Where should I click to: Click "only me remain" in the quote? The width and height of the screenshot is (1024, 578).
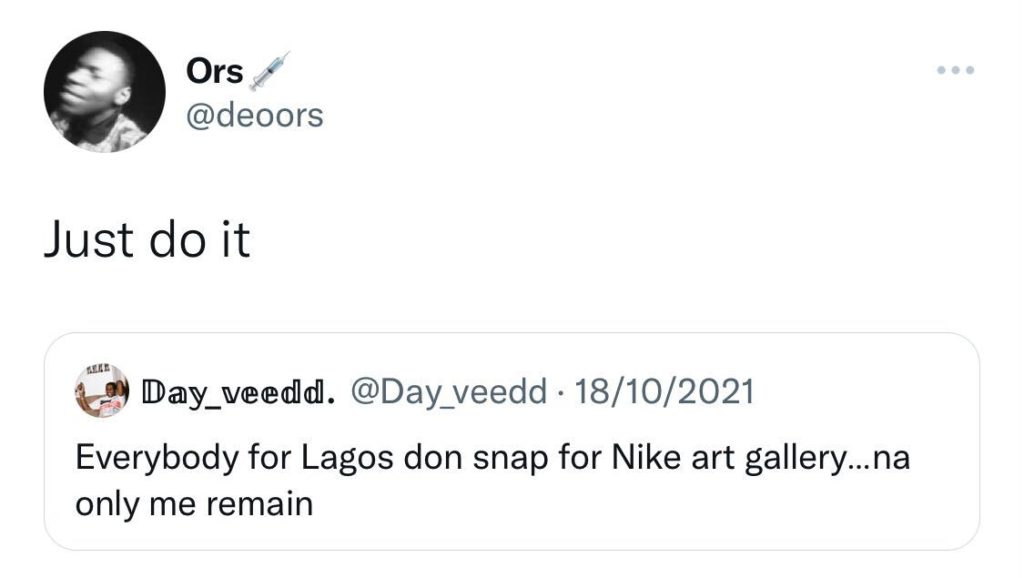[194, 502]
